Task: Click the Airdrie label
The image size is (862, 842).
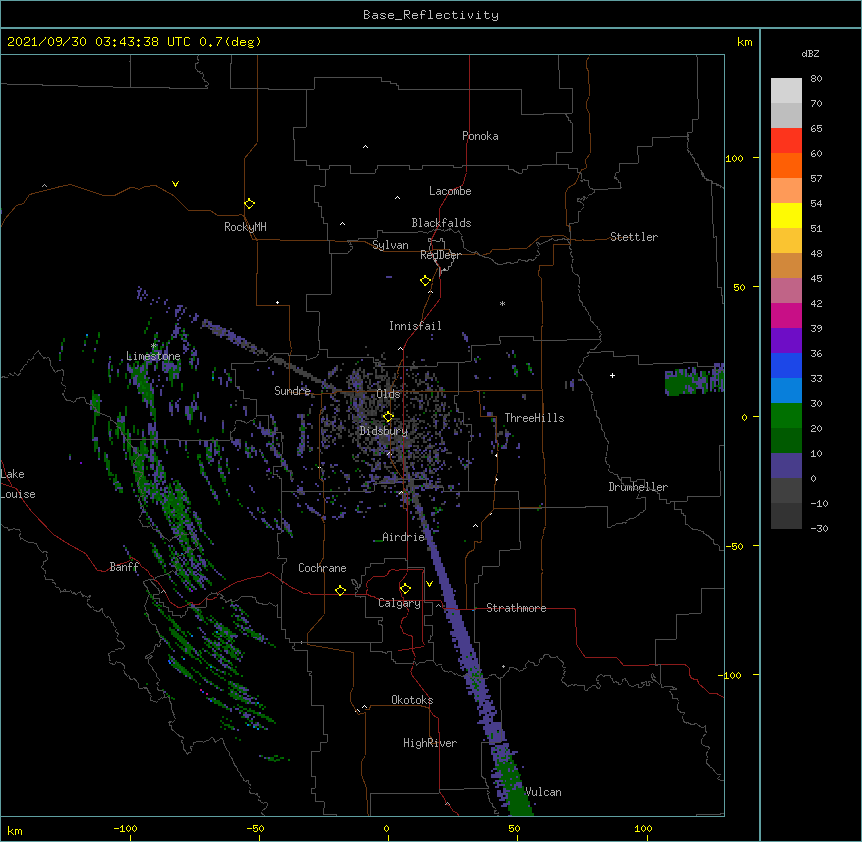Action: click(x=404, y=537)
